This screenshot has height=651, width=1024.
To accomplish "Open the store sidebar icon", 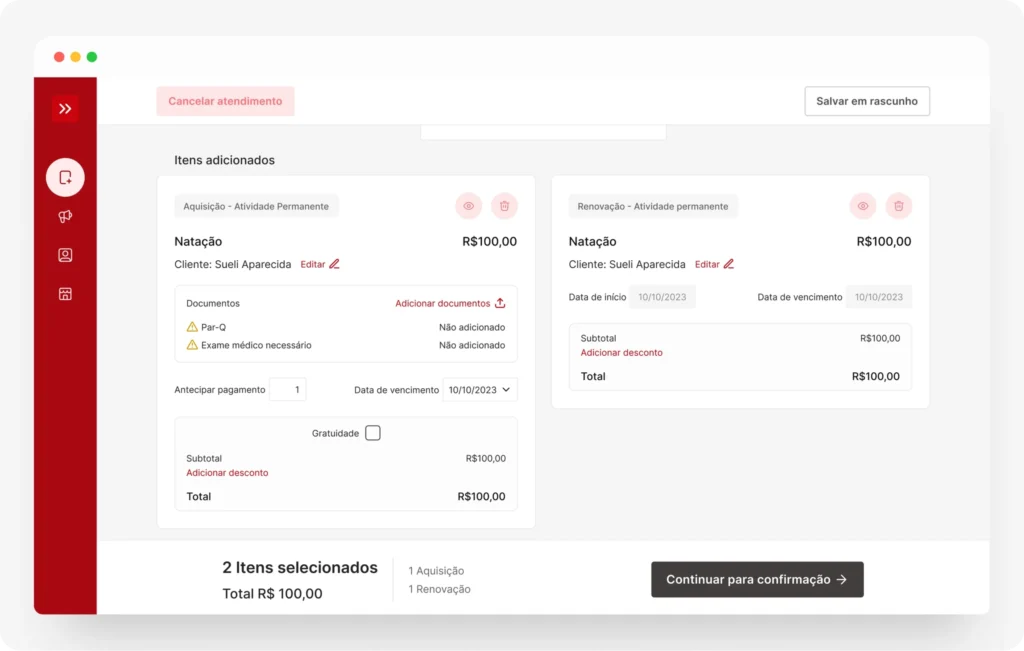I will point(65,294).
